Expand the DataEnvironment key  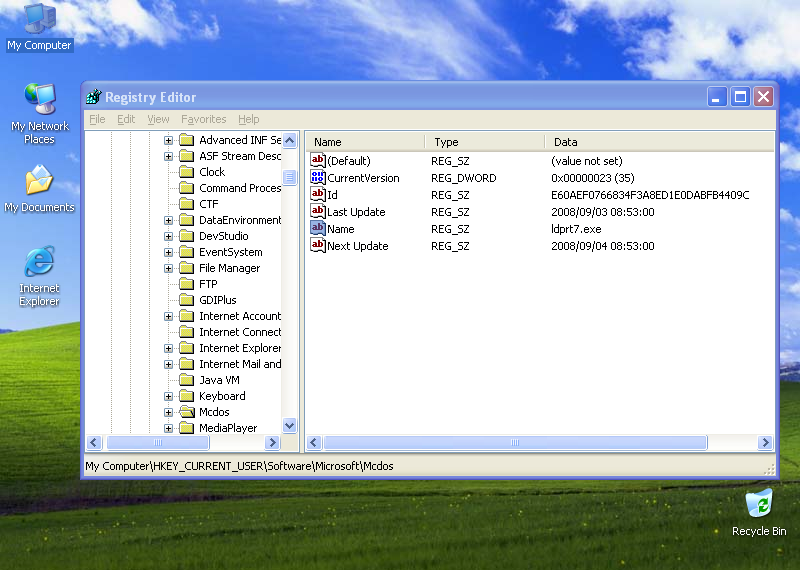[168, 220]
